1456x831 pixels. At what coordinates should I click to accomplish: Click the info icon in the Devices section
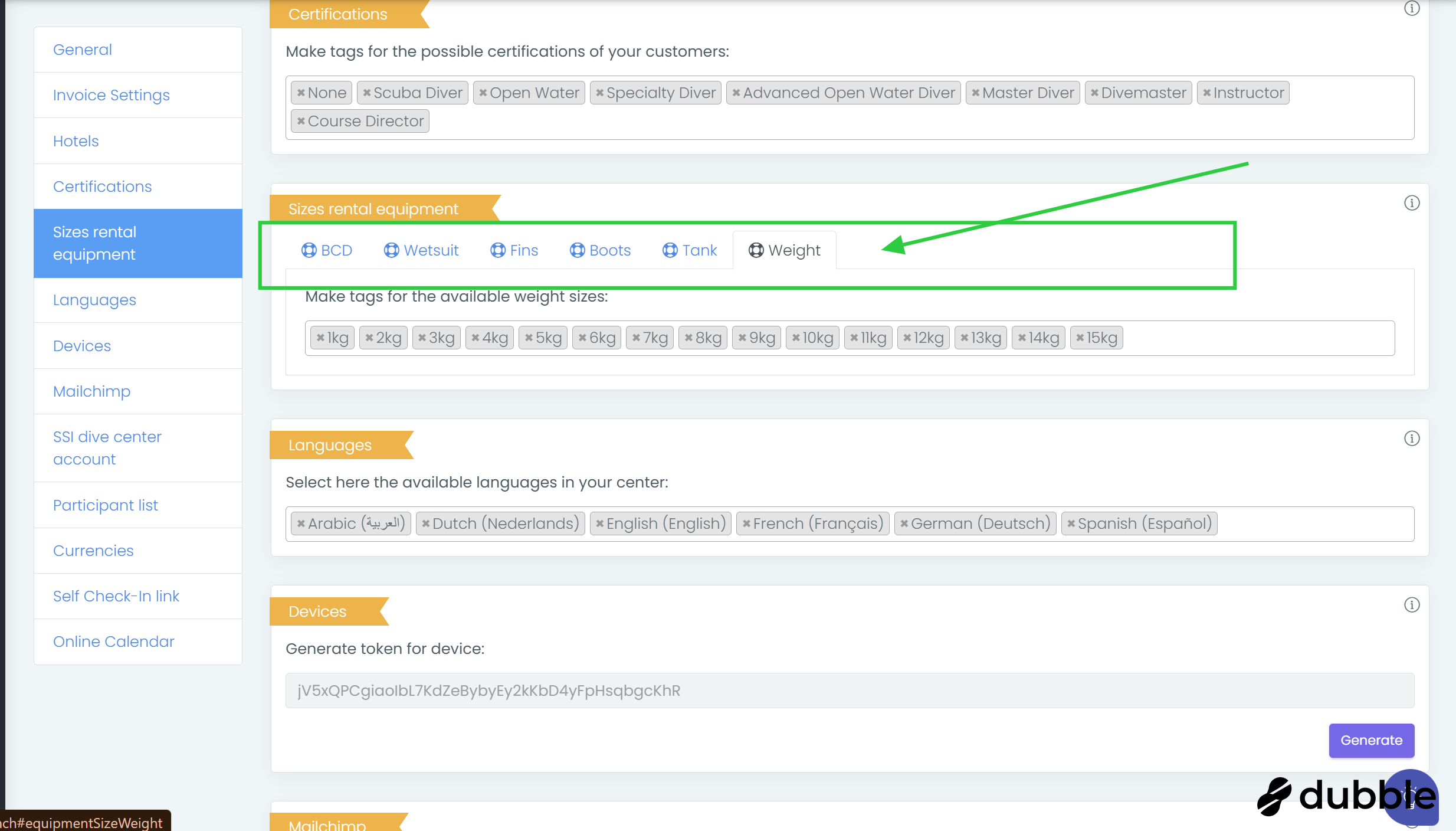[1411, 605]
